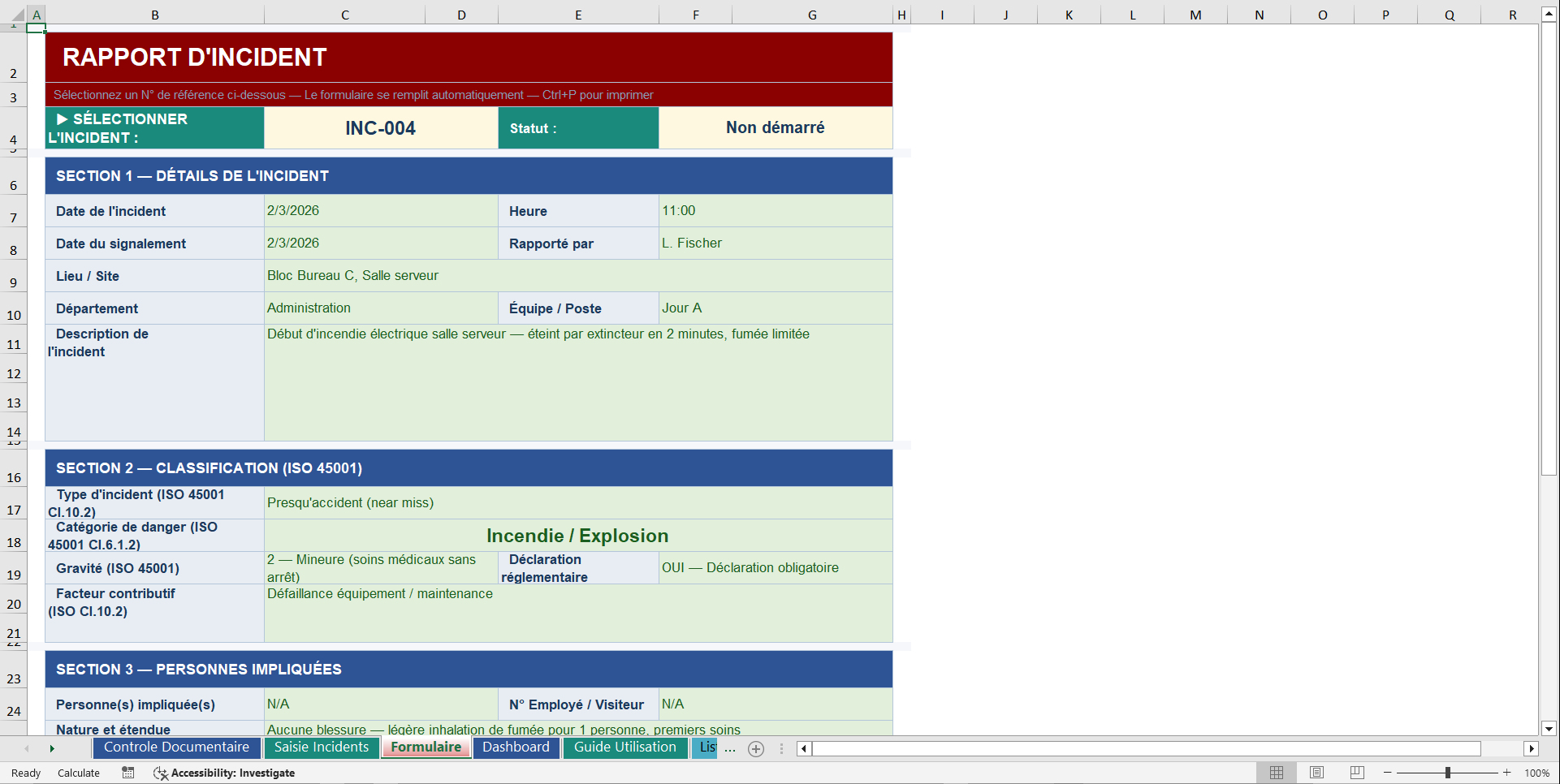The height and width of the screenshot is (784, 1560).
Task: Open the Guide Utilisation sheet tab
Action: (x=624, y=747)
